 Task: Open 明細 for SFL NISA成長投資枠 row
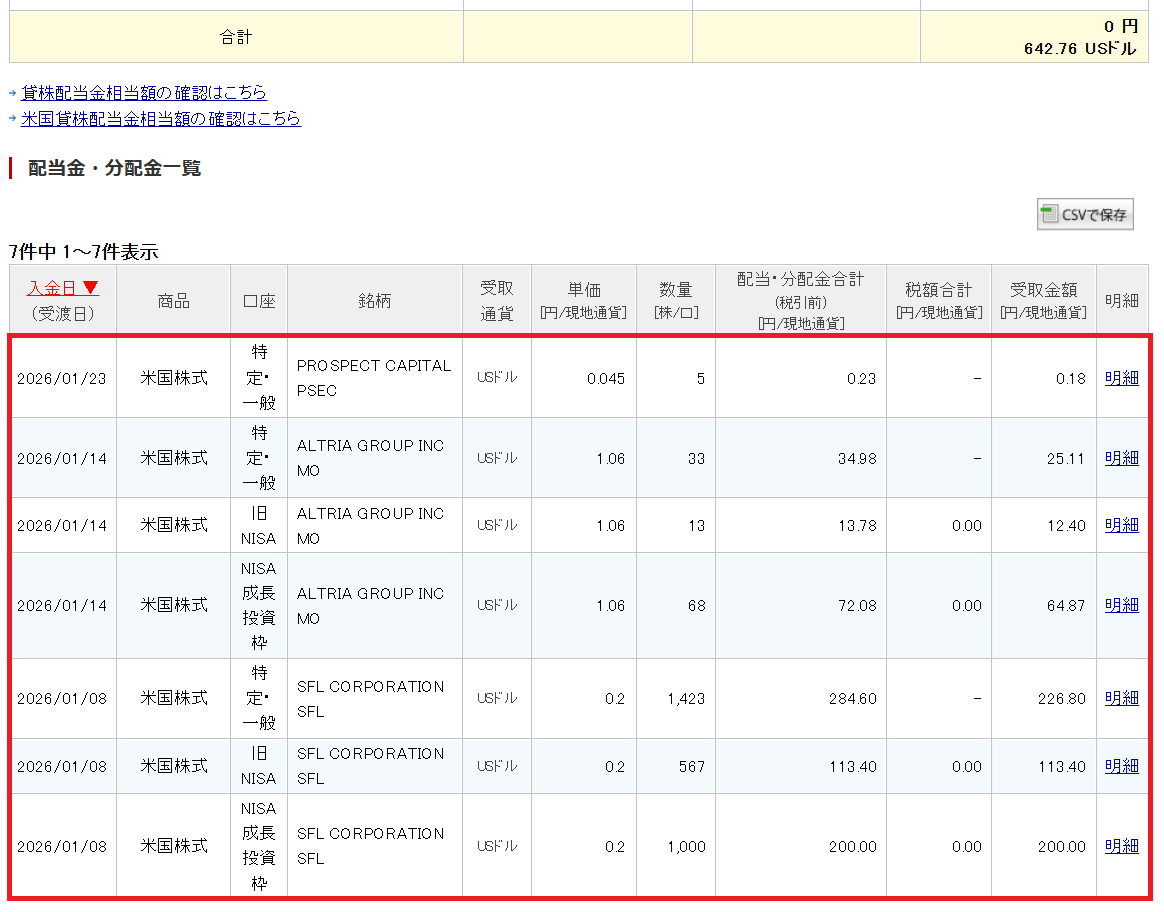point(1121,846)
